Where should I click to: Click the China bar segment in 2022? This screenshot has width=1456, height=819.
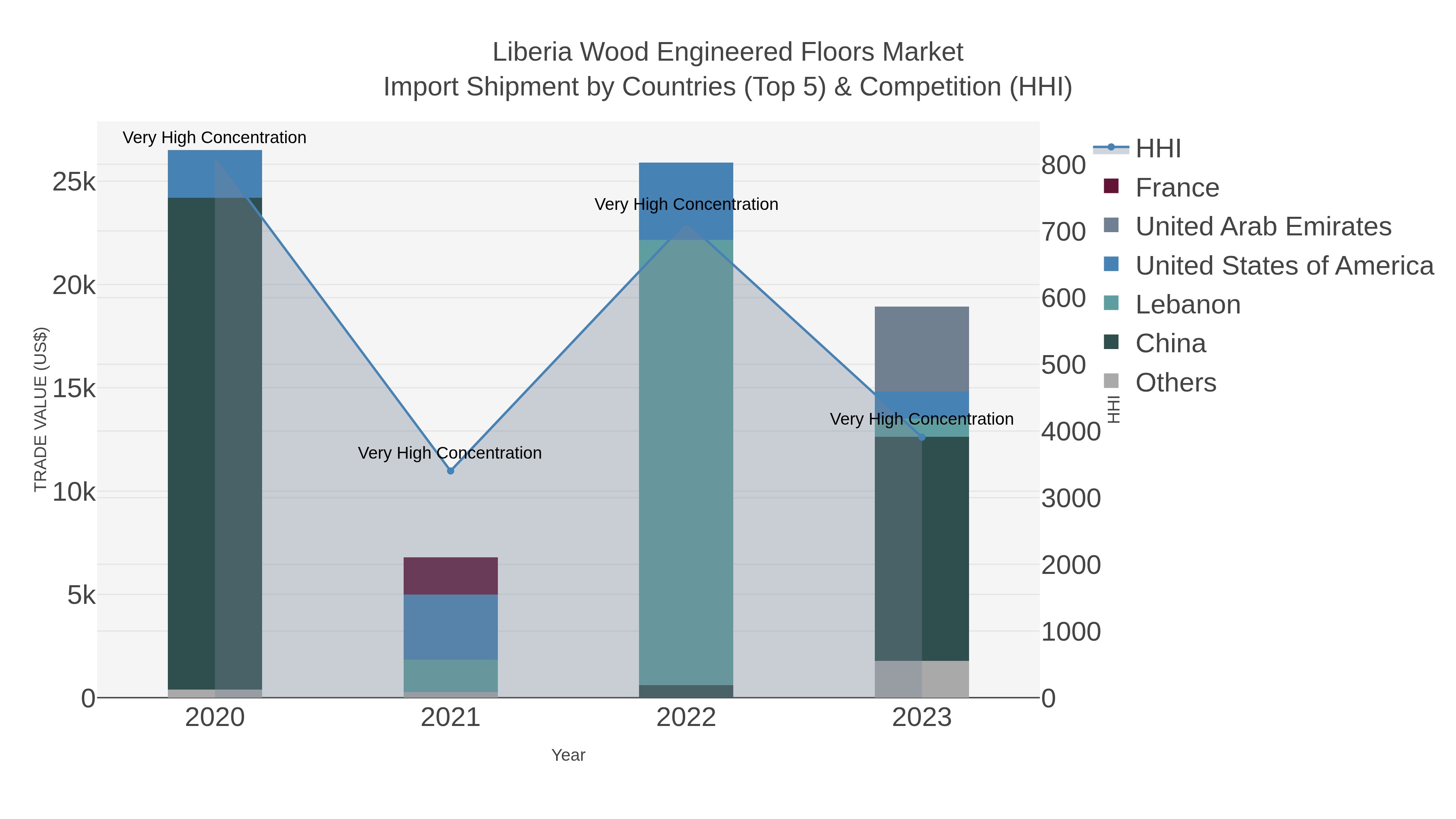pos(686,691)
